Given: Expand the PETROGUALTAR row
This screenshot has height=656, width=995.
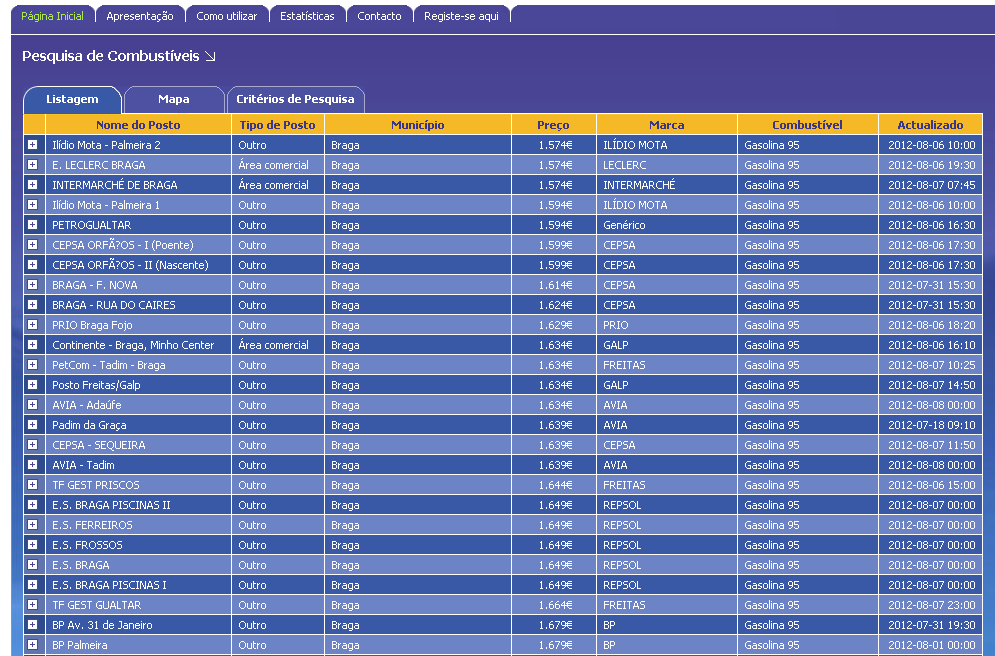Looking at the screenshot, I should (32, 225).
